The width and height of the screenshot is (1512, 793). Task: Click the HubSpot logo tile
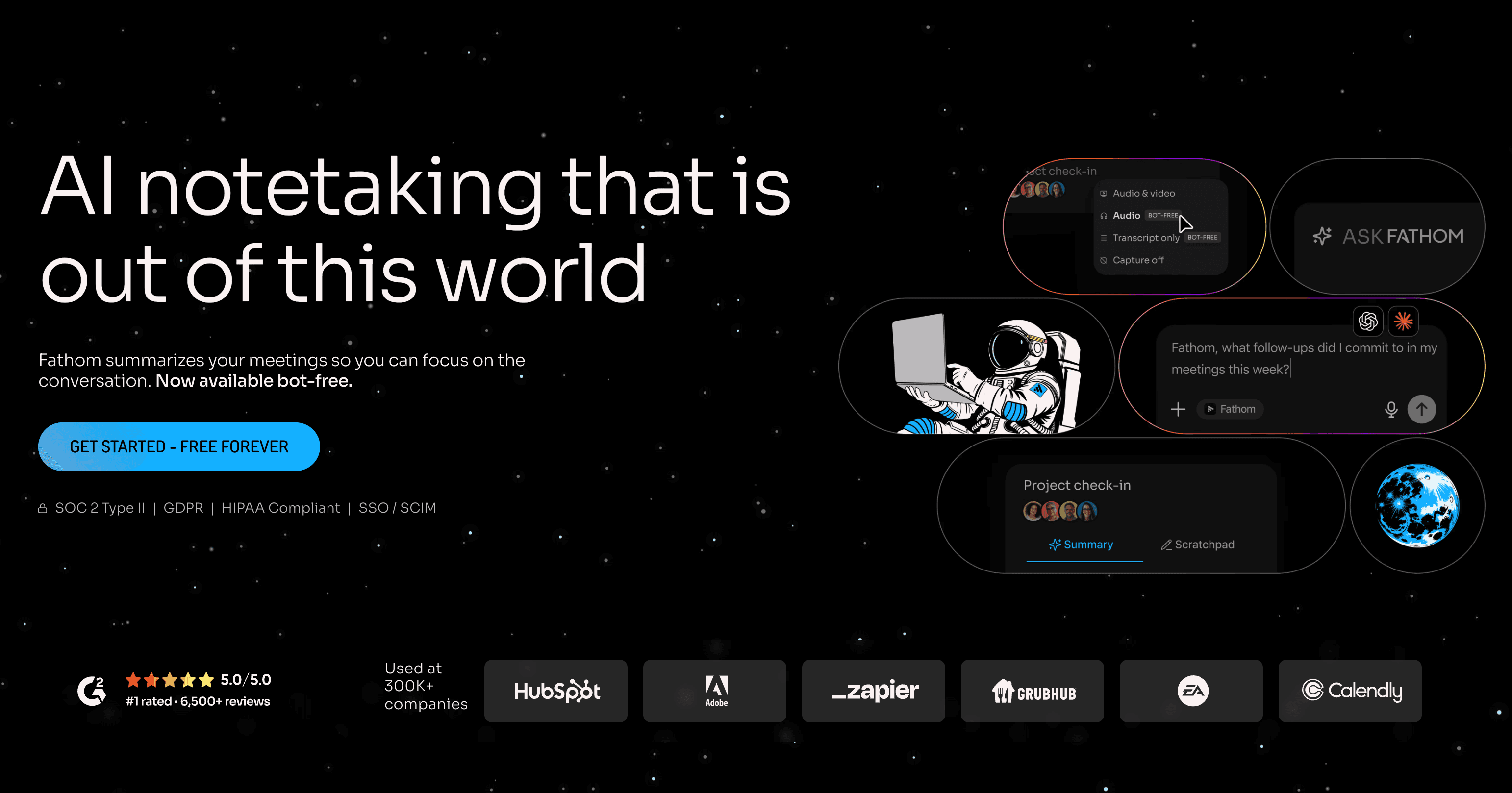click(x=556, y=691)
